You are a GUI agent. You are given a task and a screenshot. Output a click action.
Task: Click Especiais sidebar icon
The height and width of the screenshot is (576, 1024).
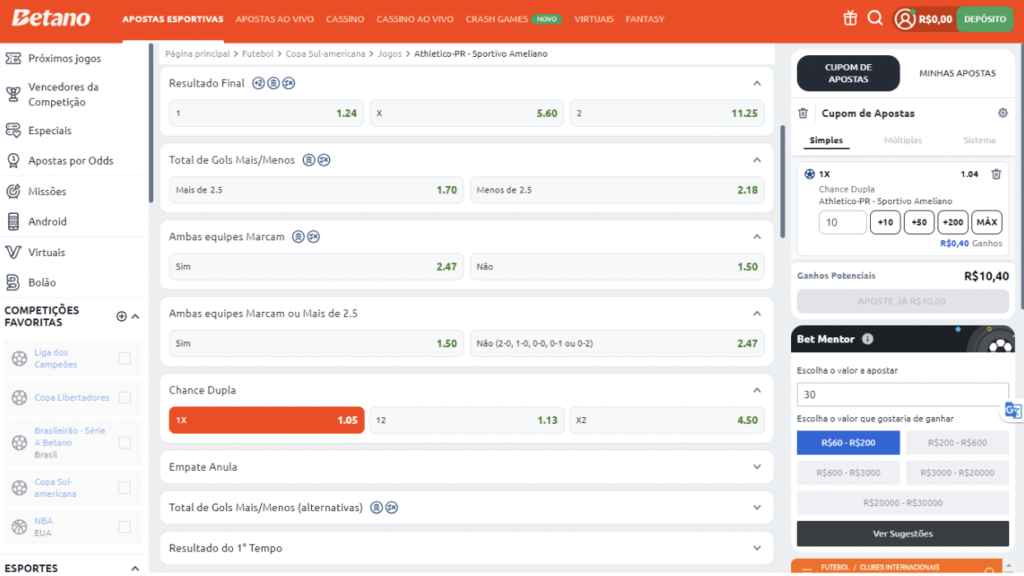coord(13,130)
